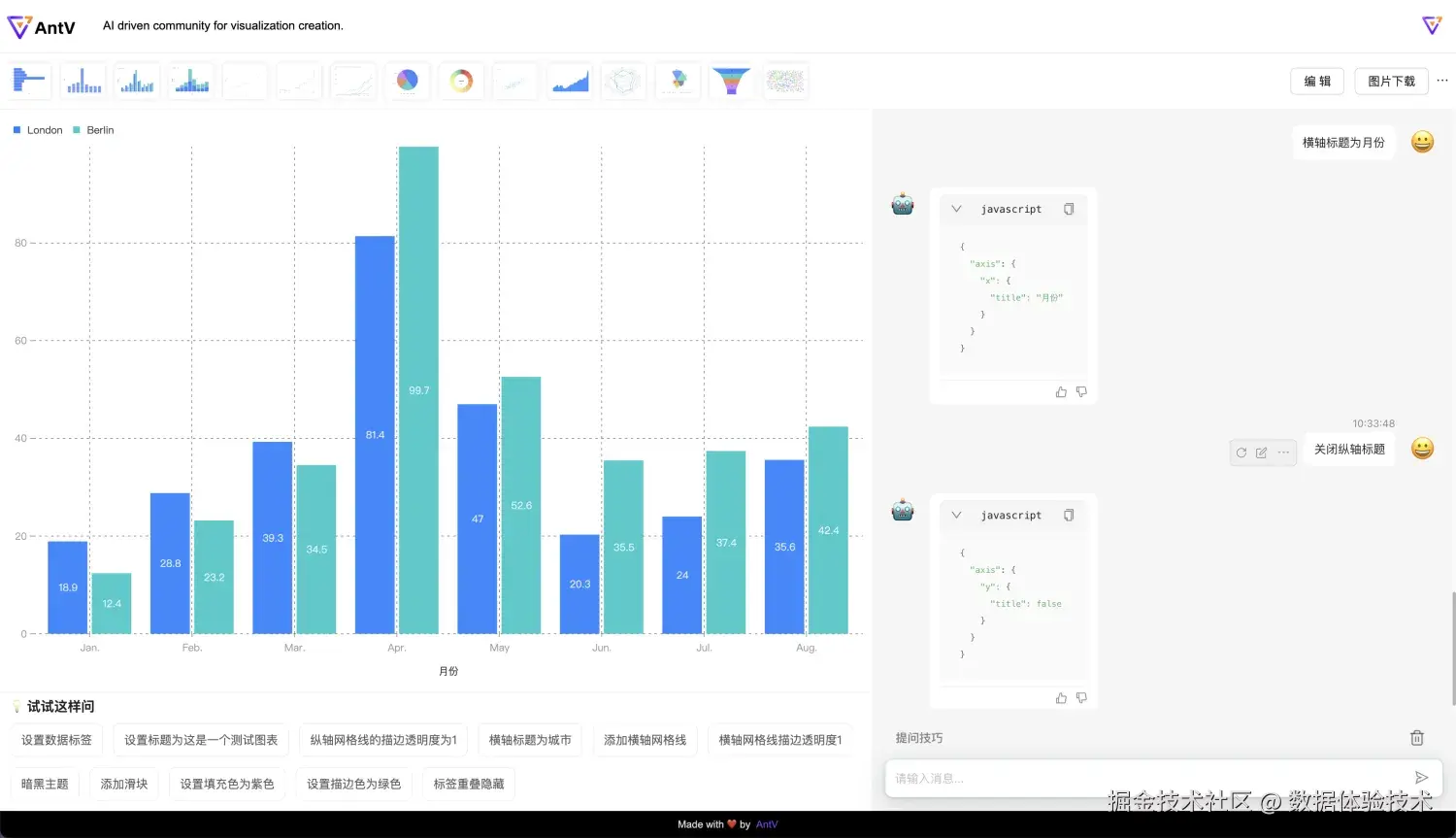Apply the 标签重叠隐藏 suggestion

click(469, 784)
